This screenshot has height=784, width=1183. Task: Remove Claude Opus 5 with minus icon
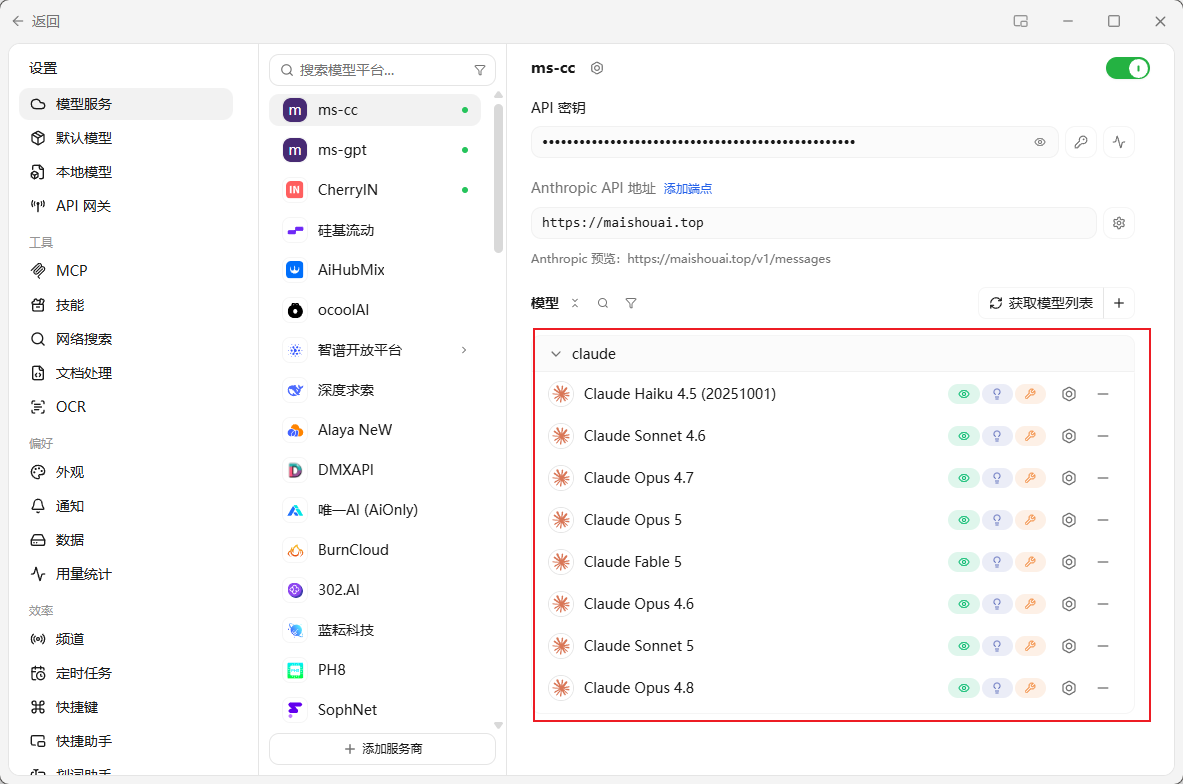pos(1103,520)
